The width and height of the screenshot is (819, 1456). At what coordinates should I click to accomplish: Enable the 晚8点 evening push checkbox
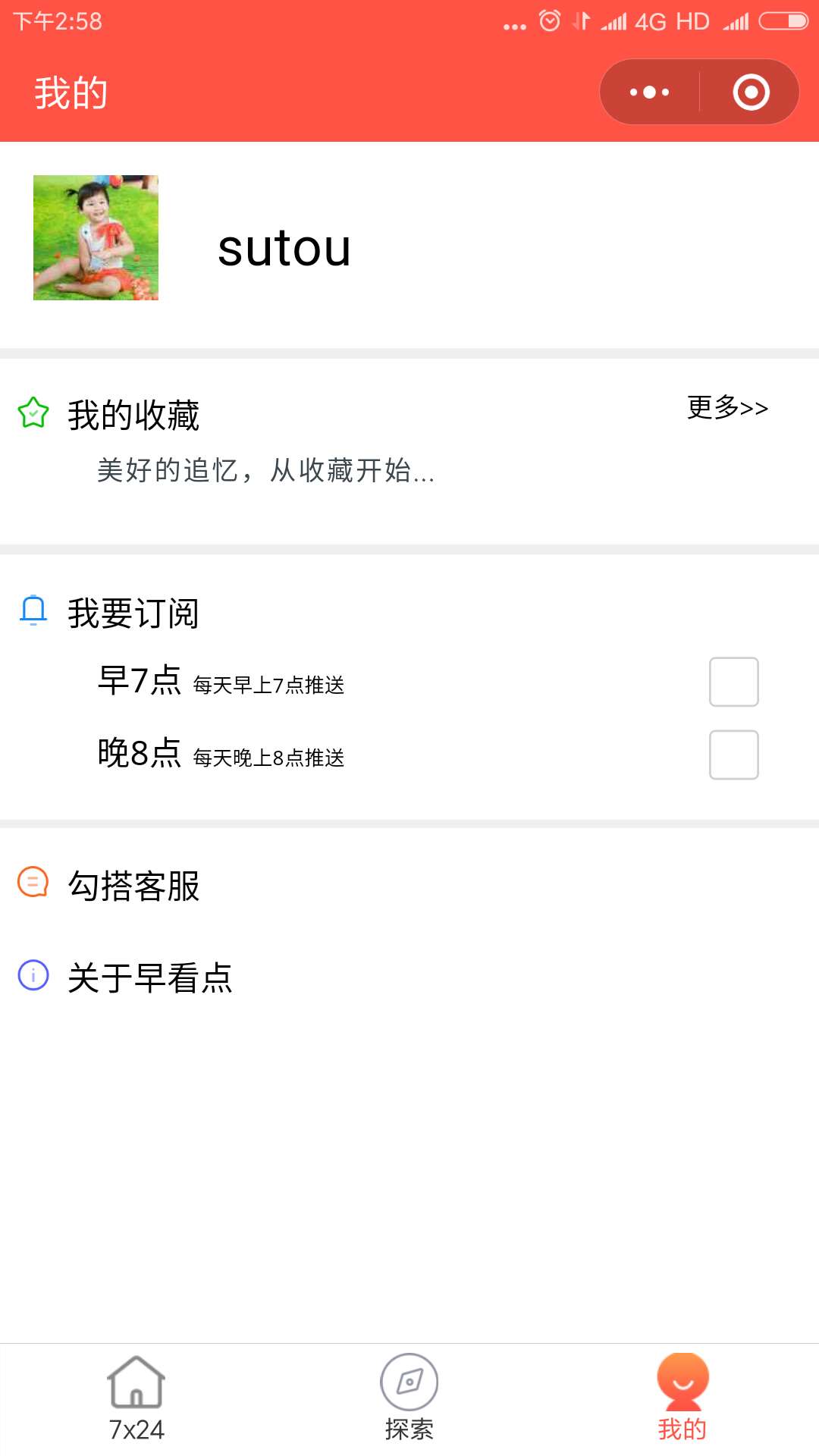point(734,755)
